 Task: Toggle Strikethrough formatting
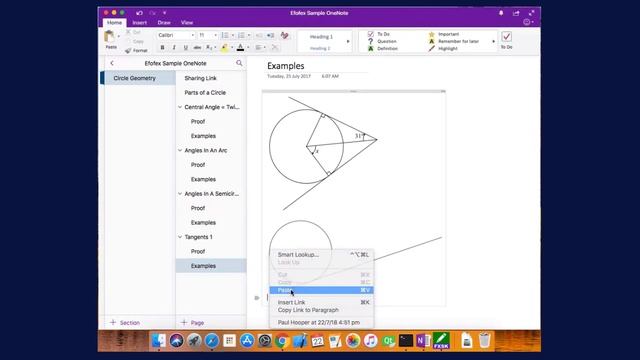[x=197, y=48]
